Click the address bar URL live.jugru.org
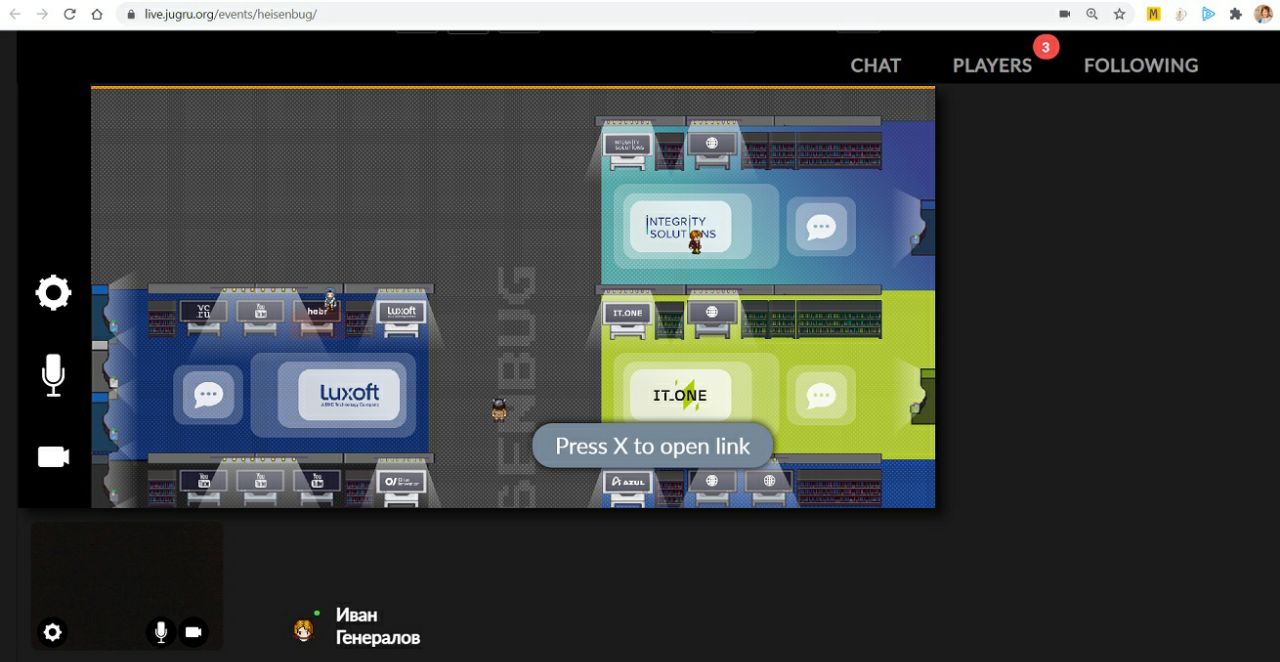This screenshot has width=1280, height=662. point(230,14)
